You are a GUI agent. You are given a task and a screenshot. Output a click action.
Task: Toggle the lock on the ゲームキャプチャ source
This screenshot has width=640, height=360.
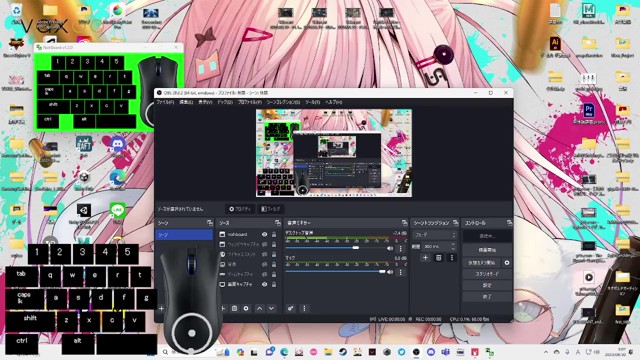tap(274, 274)
